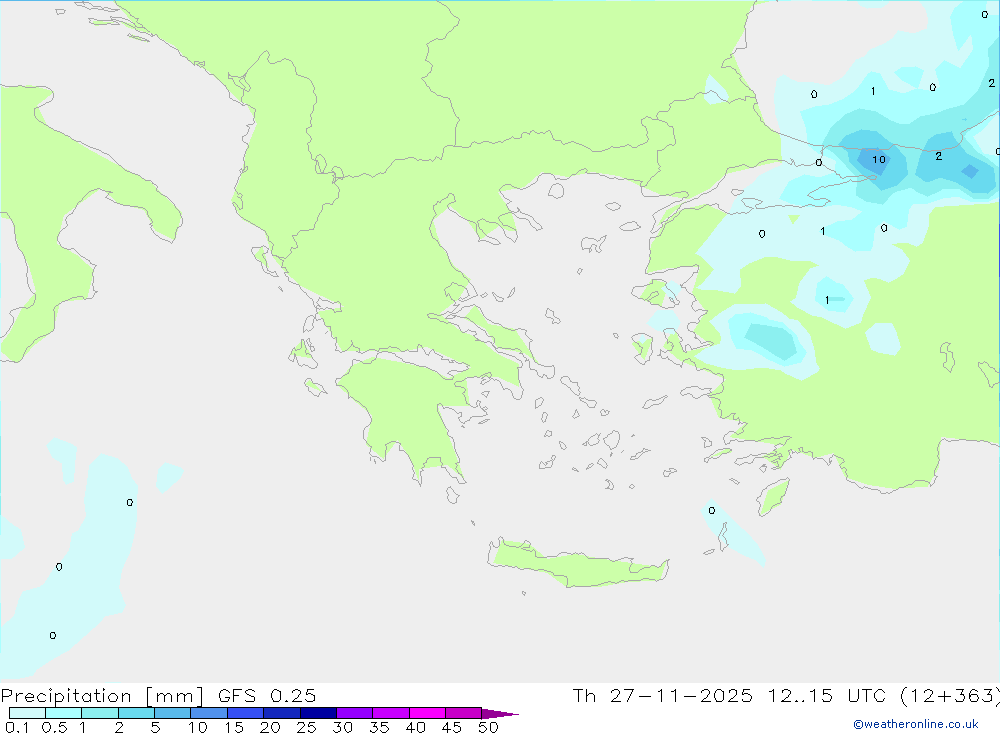Click the 0.1–0.5 mm palest legend swatch
1000x733 pixels.
click(x=27, y=713)
